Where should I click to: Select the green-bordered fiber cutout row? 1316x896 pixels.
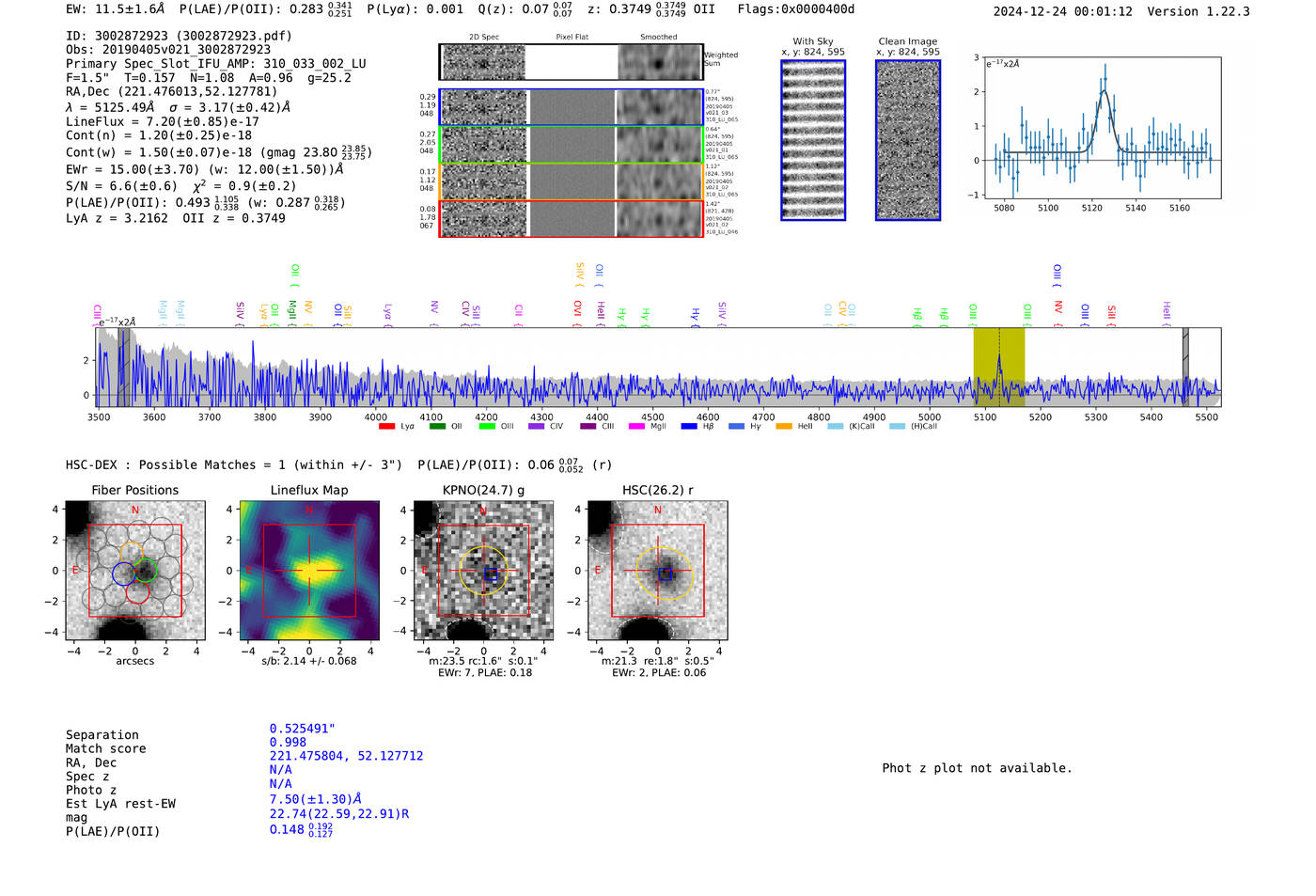(x=572, y=144)
